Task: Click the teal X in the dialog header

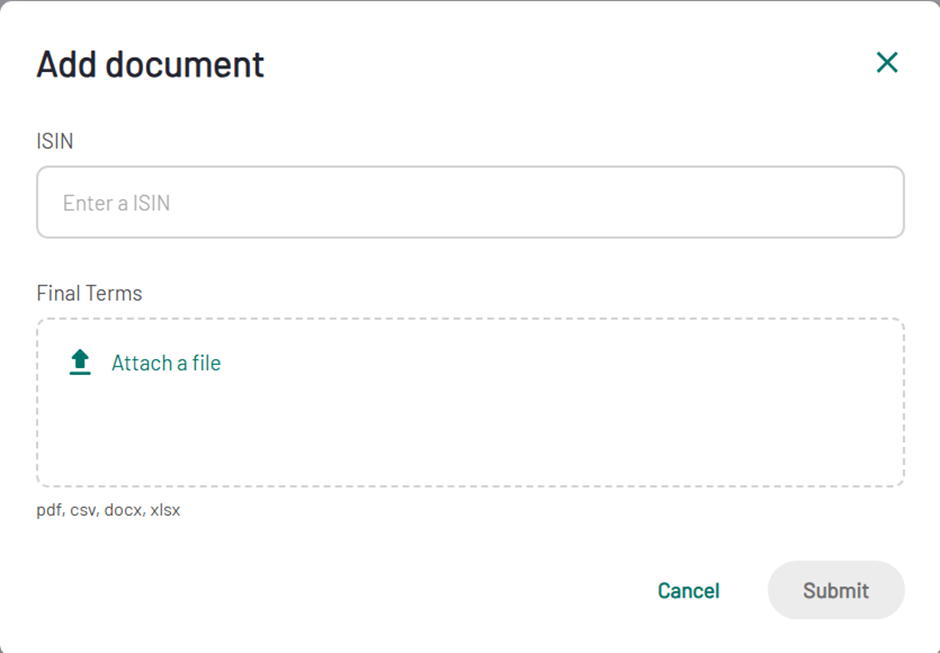Action: coord(886,63)
